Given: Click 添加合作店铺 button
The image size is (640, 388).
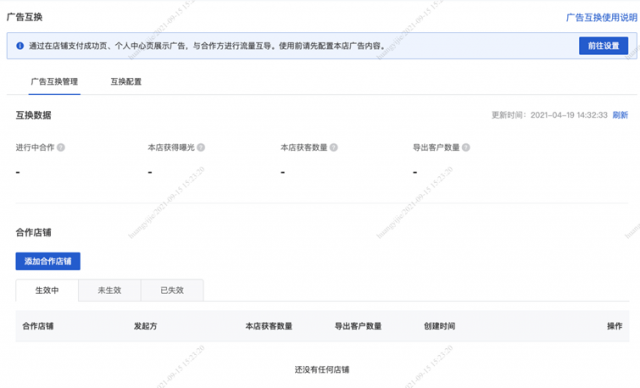Looking at the screenshot, I should [x=48, y=261].
